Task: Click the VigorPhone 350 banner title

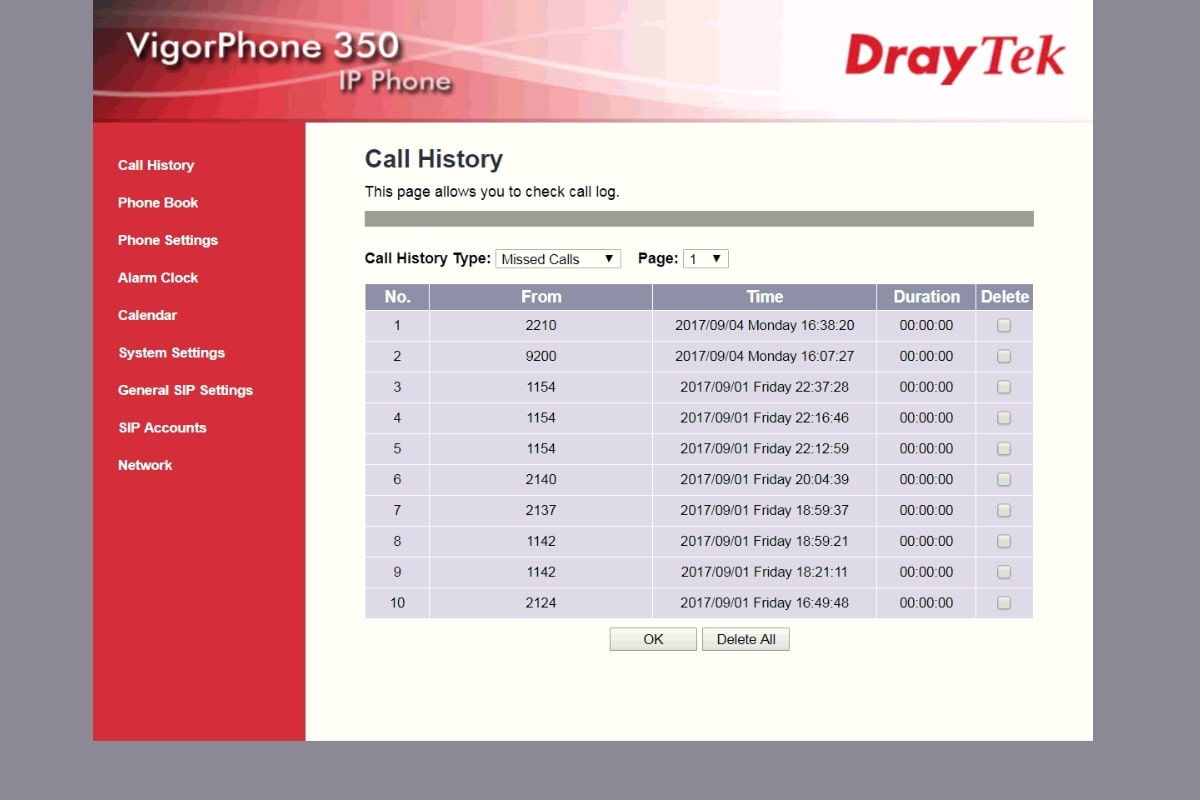Action: click(x=263, y=46)
